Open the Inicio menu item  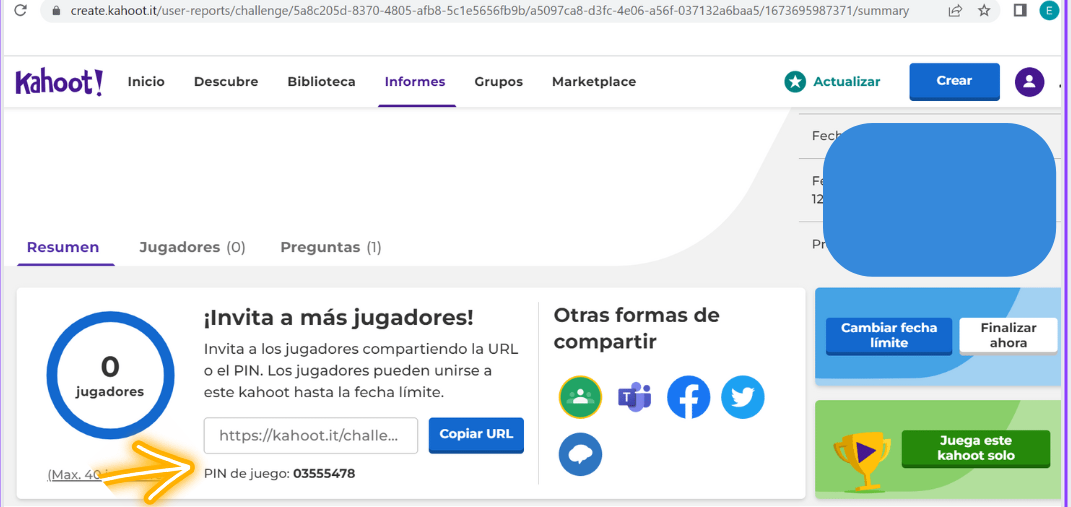pyautogui.click(x=146, y=82)
